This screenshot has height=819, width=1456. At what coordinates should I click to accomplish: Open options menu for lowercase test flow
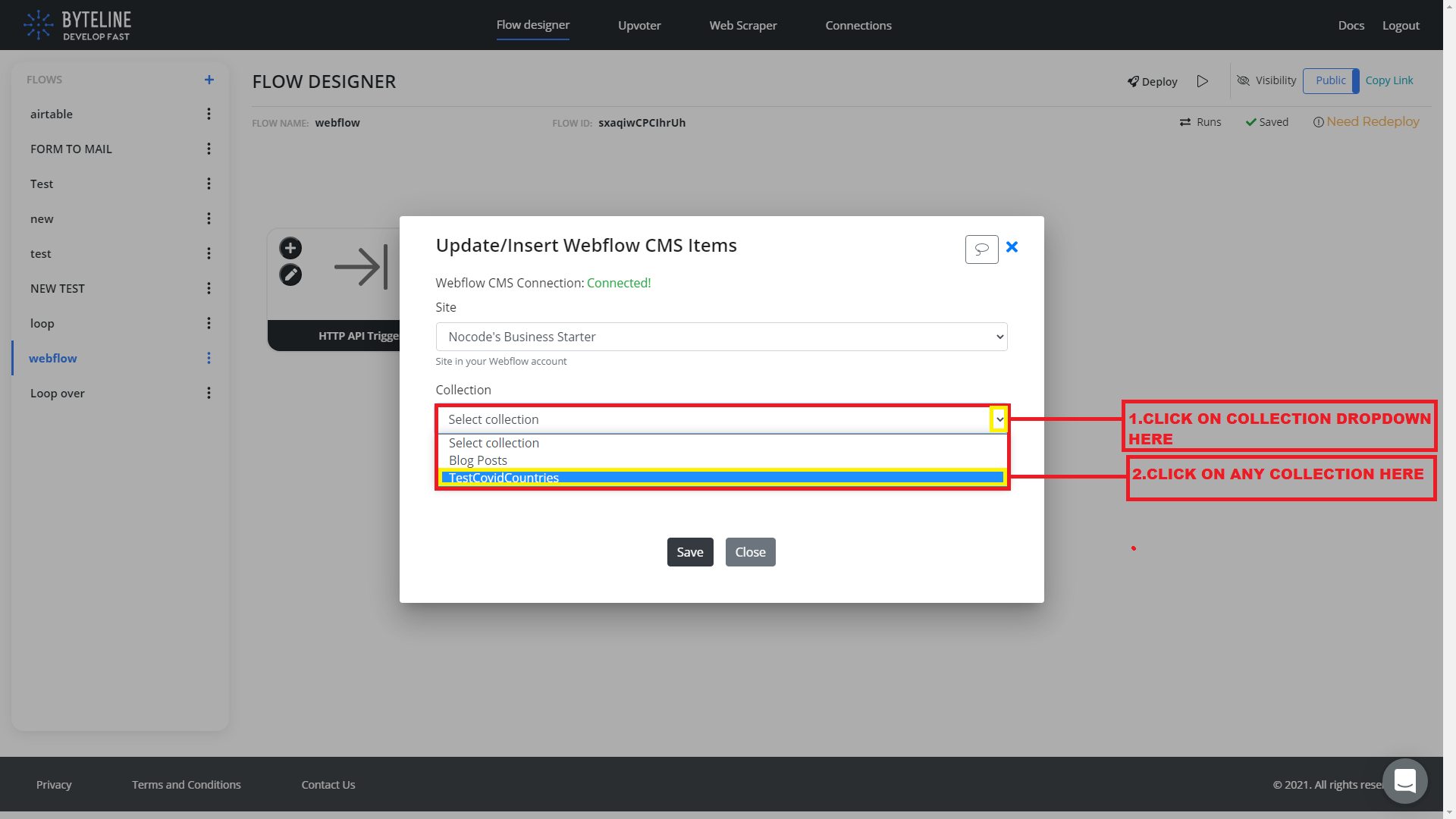(209, 253)
